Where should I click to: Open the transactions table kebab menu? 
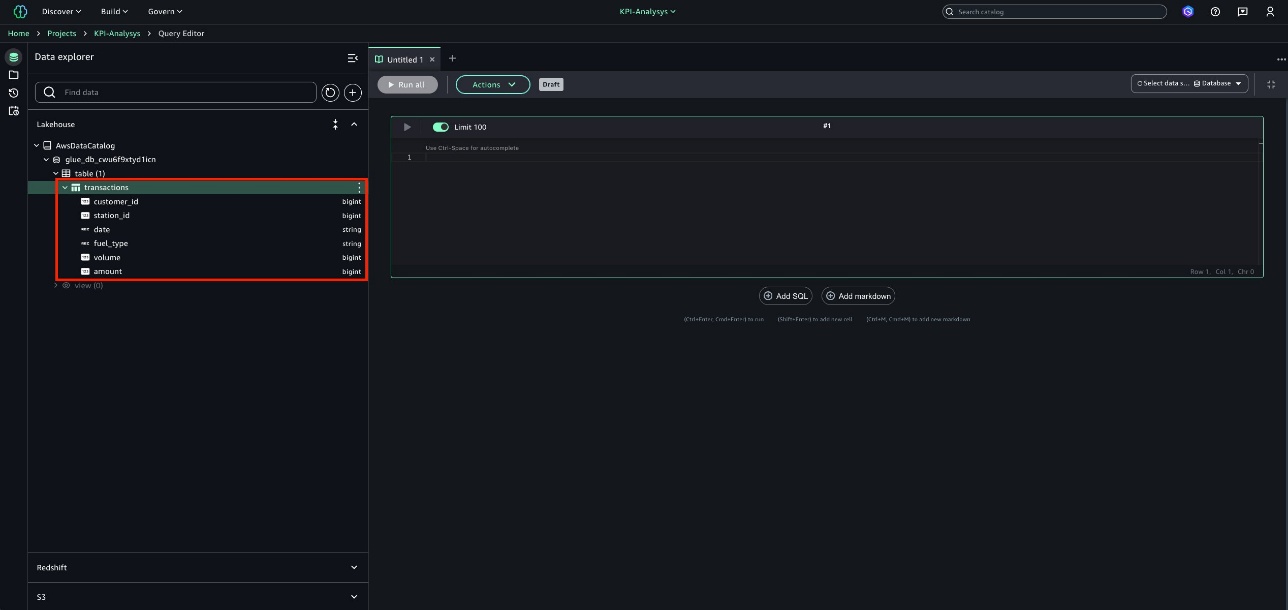(x=359, y=187)
